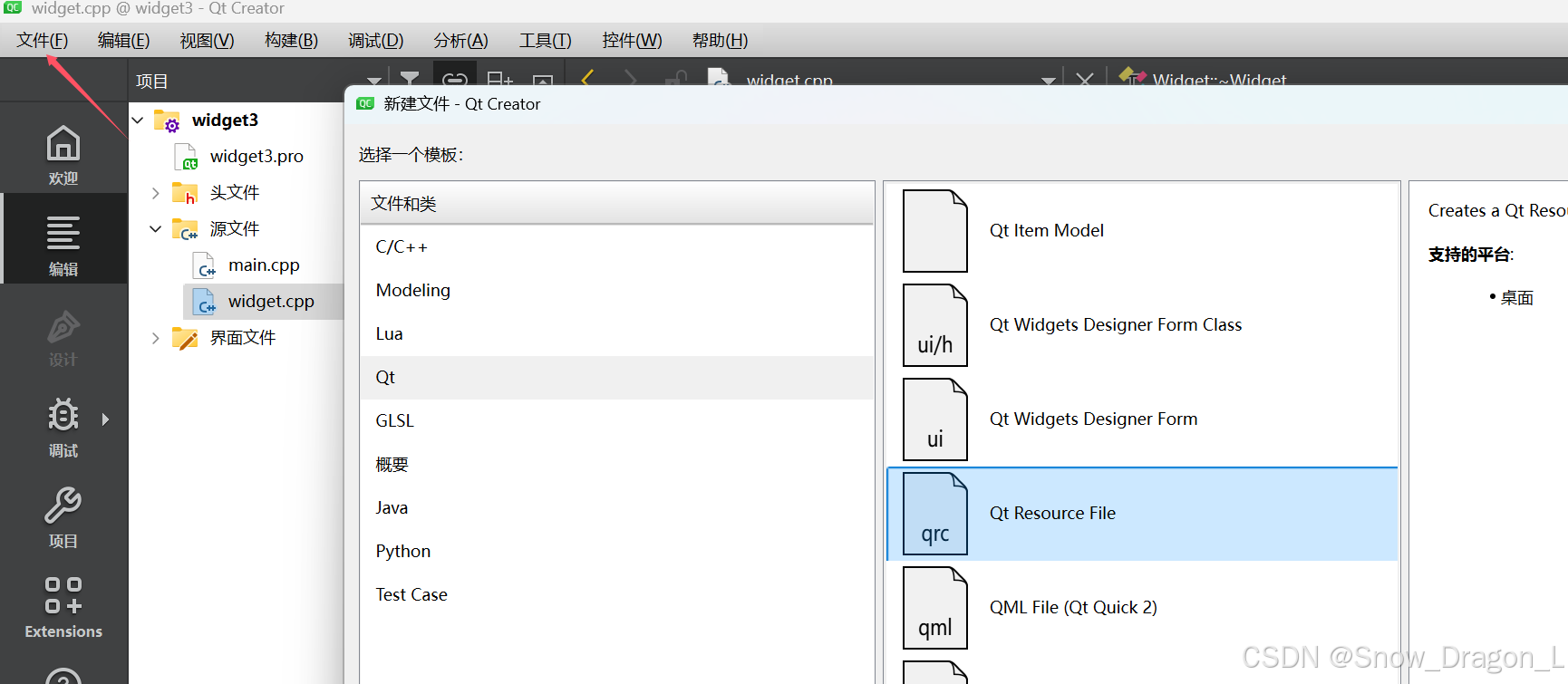This screenshot has height=684, width=1568.
Task: Choose the Java category
Action: (x=616, y=507)
